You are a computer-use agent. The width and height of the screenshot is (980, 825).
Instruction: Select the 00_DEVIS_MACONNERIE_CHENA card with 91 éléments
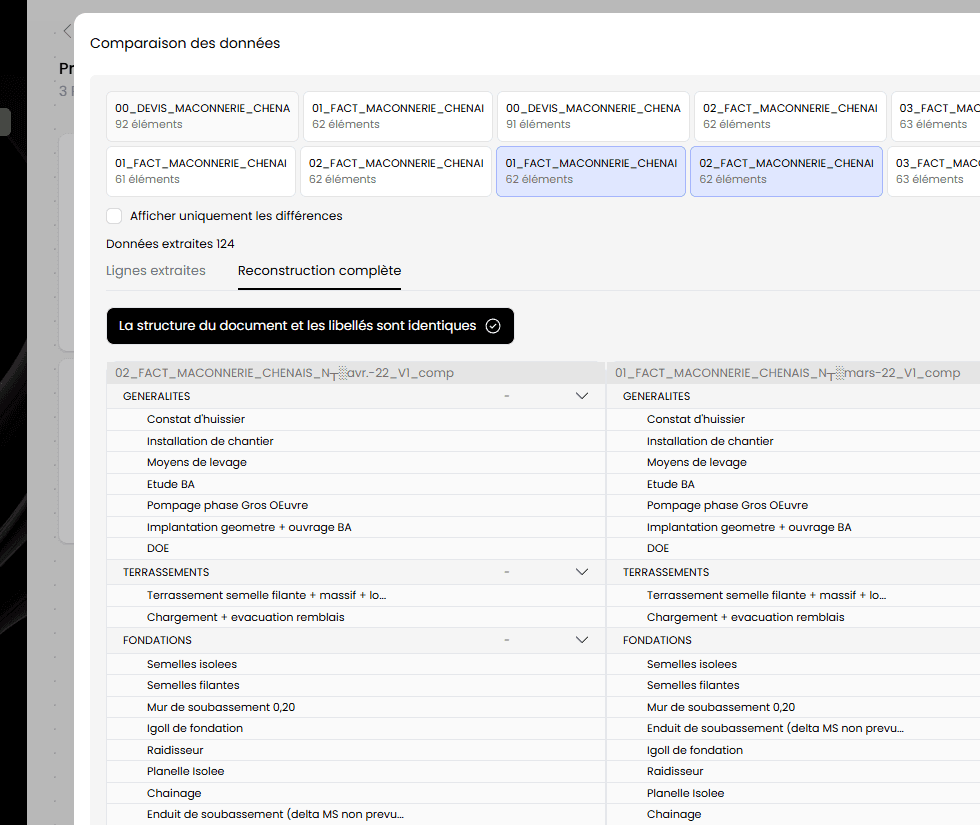coord(593,116)
